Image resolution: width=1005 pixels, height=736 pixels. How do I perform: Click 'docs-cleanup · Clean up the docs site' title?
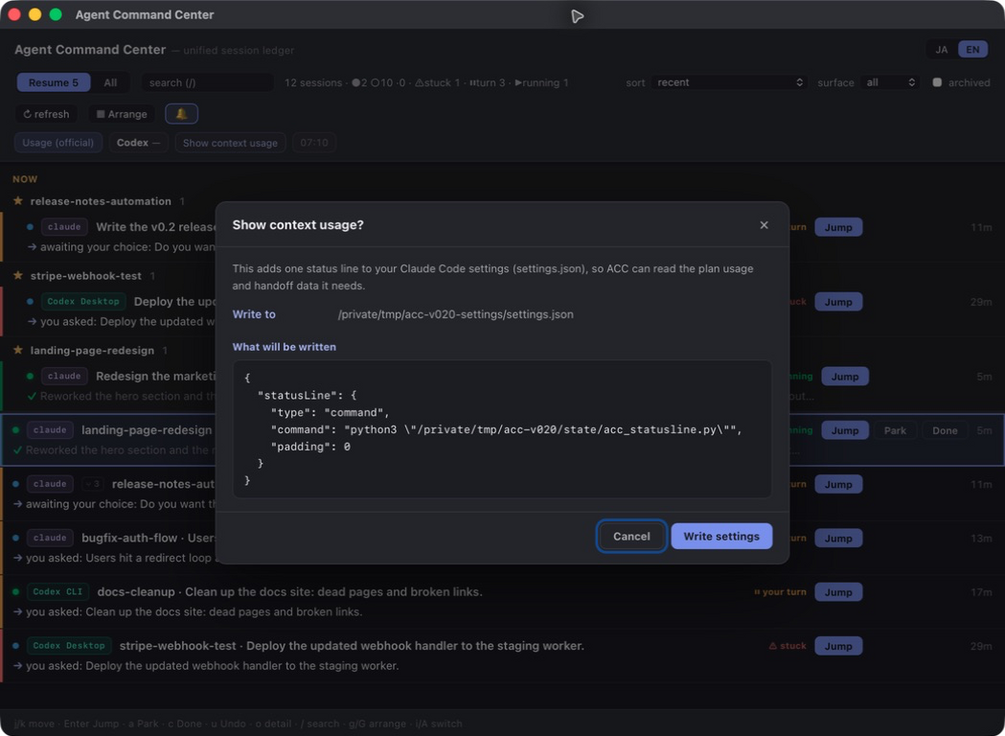point(290,592)
